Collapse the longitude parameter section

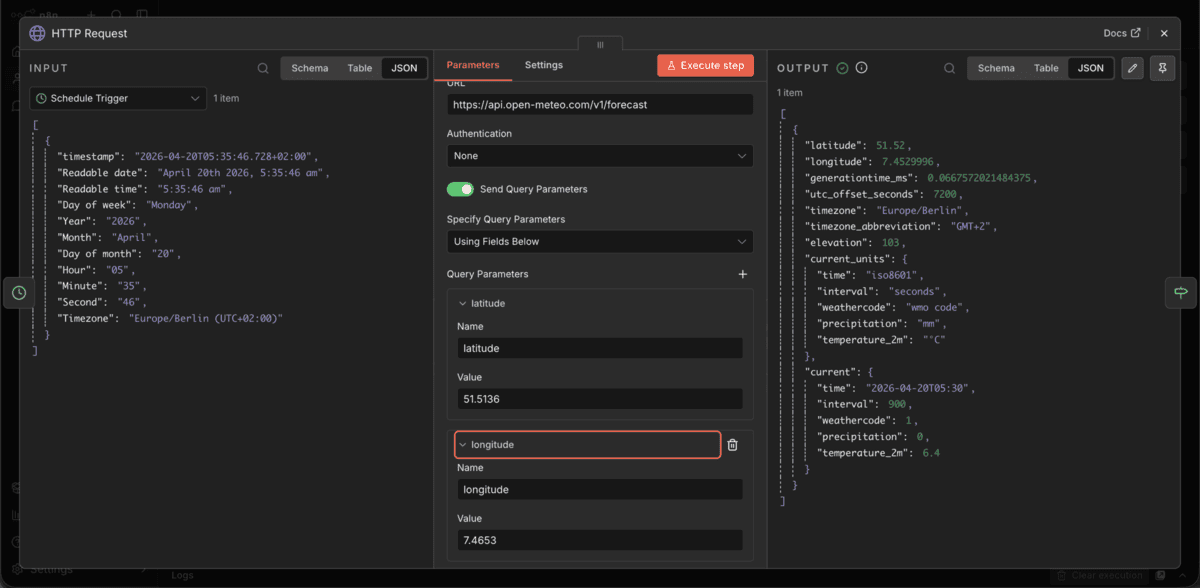[465, 444]
